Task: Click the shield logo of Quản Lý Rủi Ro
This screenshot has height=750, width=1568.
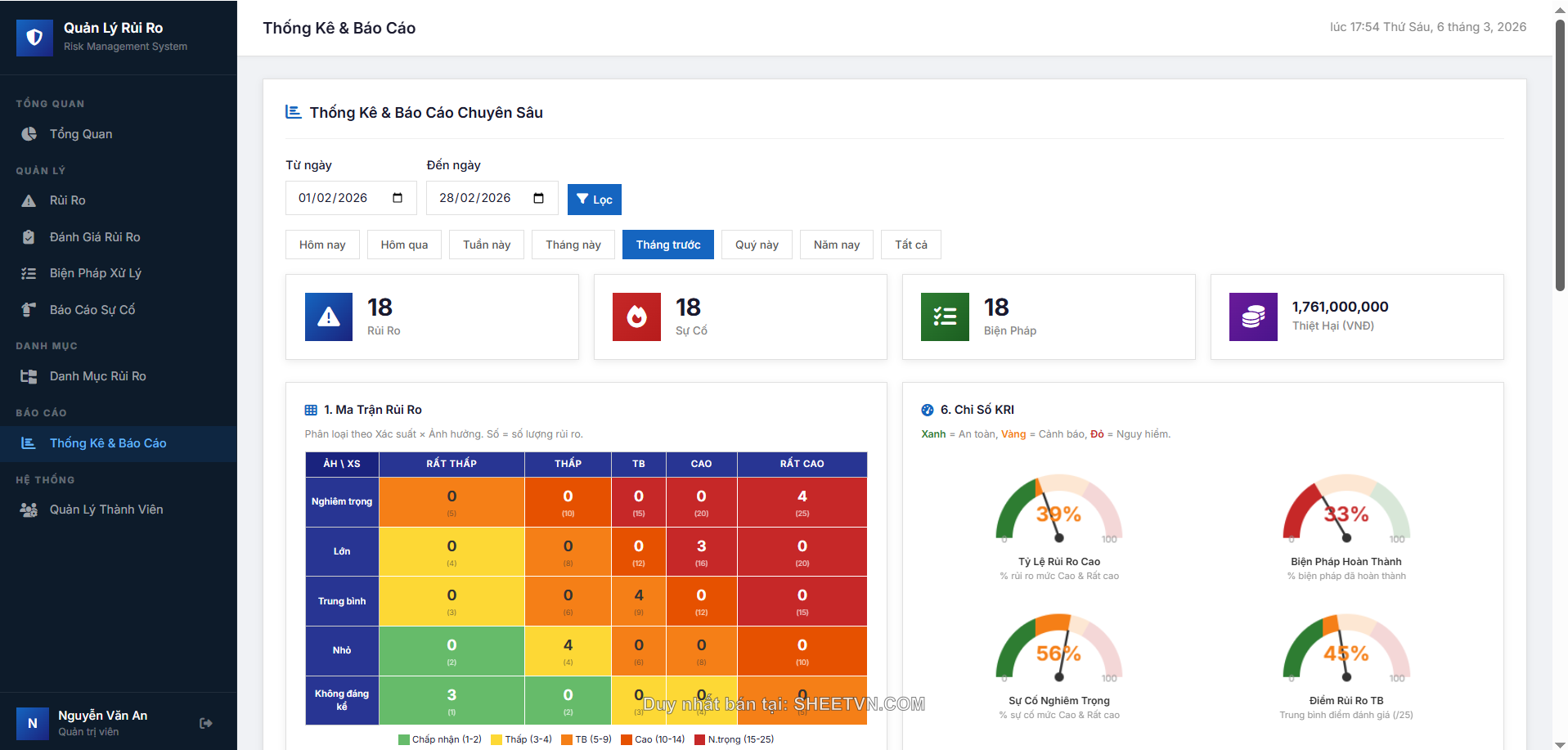Action: point(34,37)
